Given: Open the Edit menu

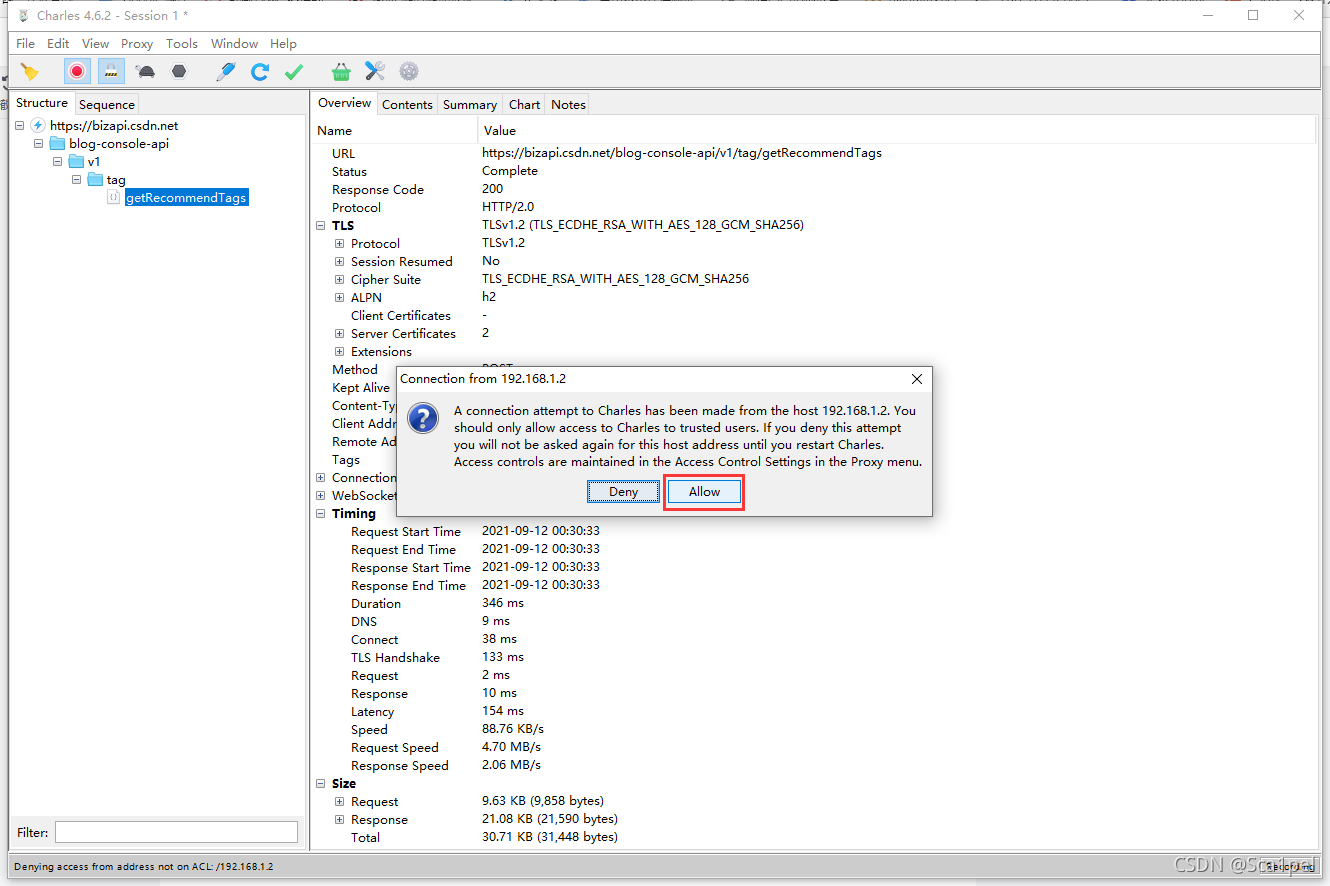Looking at the screenshot, I should pyautogui.click(x=58, y=43).
